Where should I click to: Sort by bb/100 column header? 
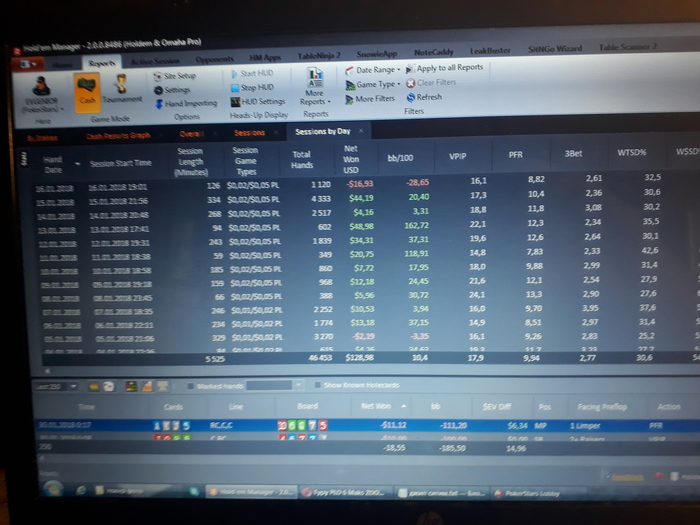click(x=400, y=158)
